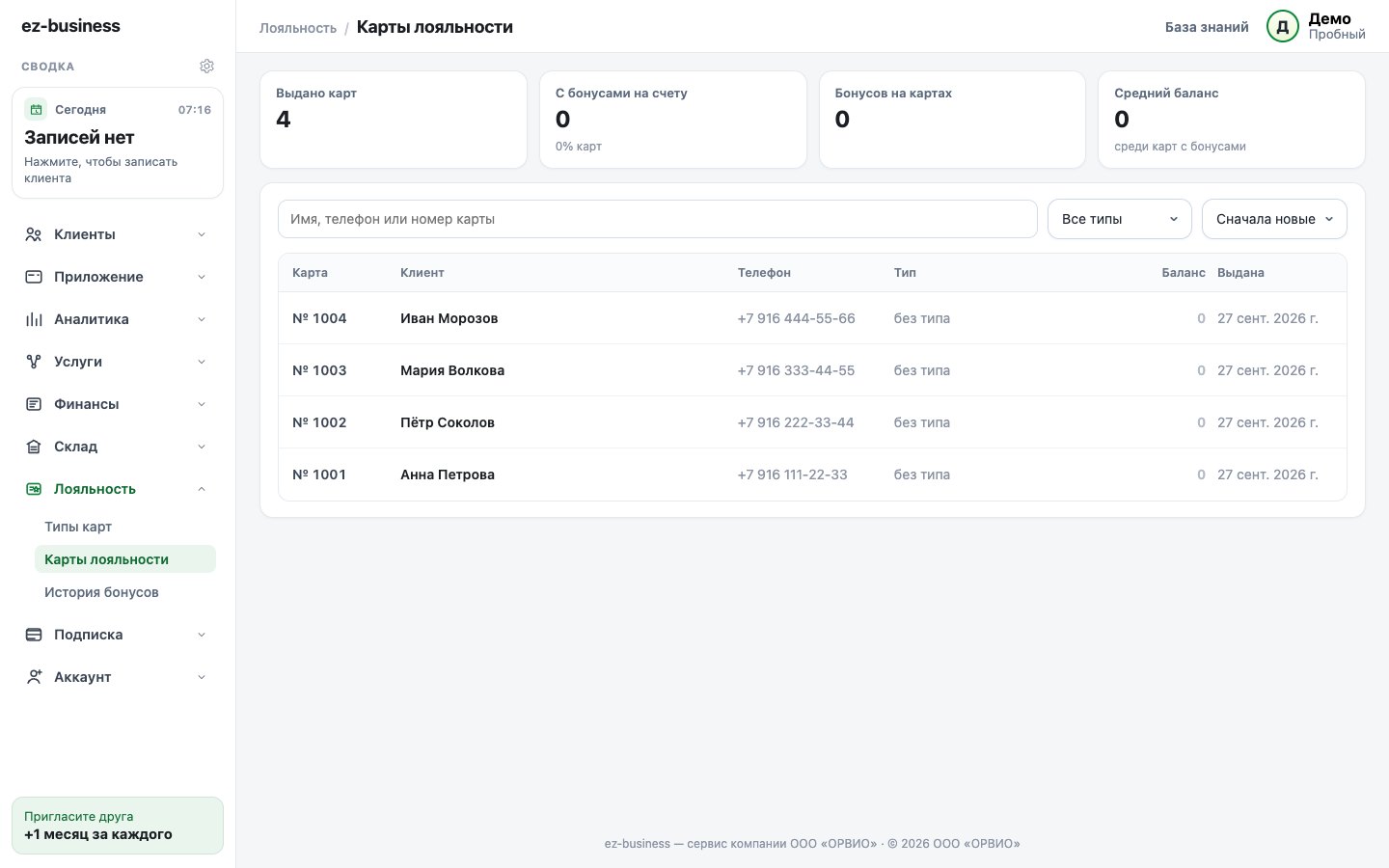Click phone +7 916 111-22-33
The image size is (1389, 868).
[793, 475]
